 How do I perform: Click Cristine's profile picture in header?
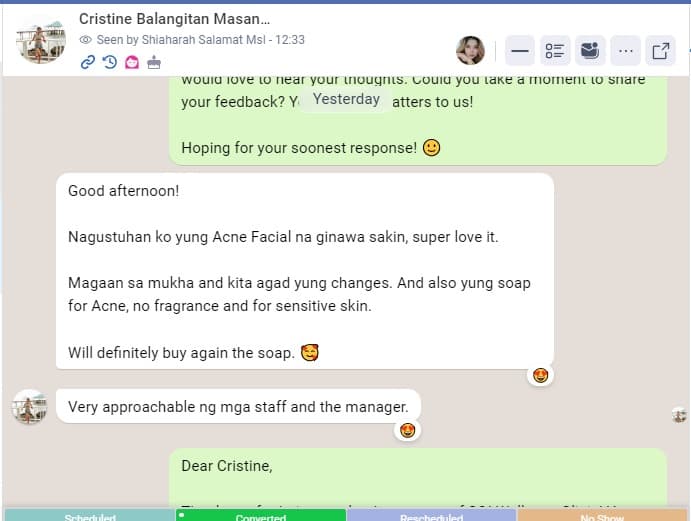coord(41,39)
